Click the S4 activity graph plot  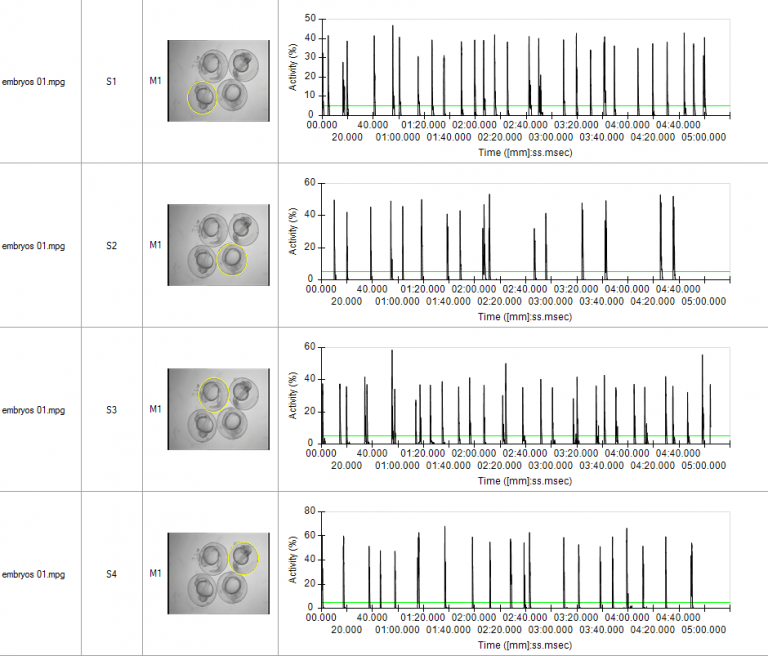click(x=526, y=559)
